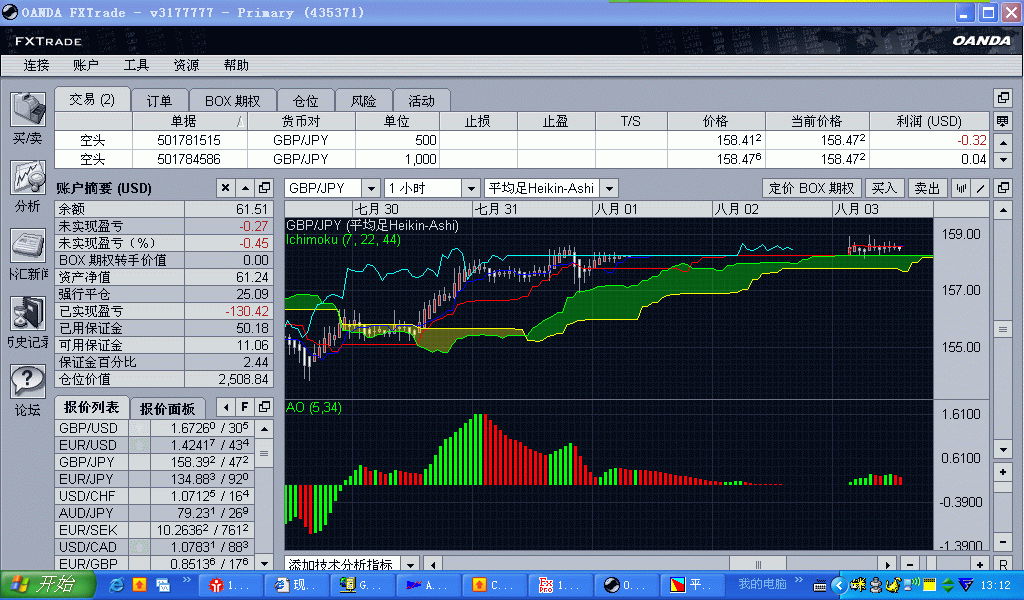
Task: Select the line drawing tool icon
Action: point(981,188)
